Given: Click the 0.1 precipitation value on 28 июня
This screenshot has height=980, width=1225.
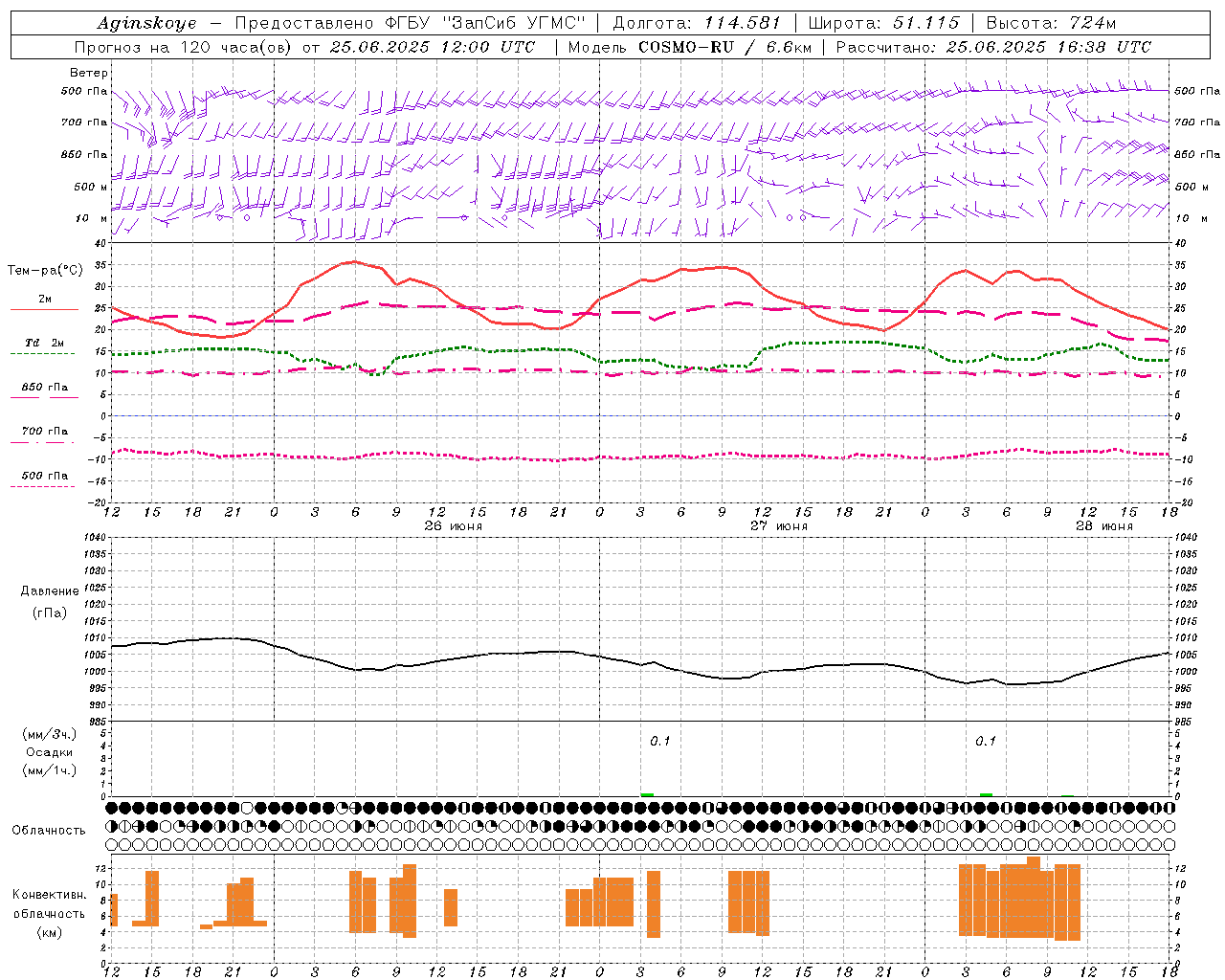Looking at the screenshot, I should pos(986,741).
